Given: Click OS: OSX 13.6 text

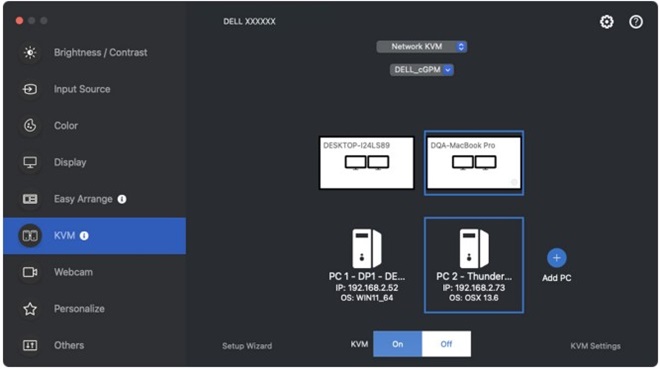Looking at the screenshot, I should (x=474, y=298).
